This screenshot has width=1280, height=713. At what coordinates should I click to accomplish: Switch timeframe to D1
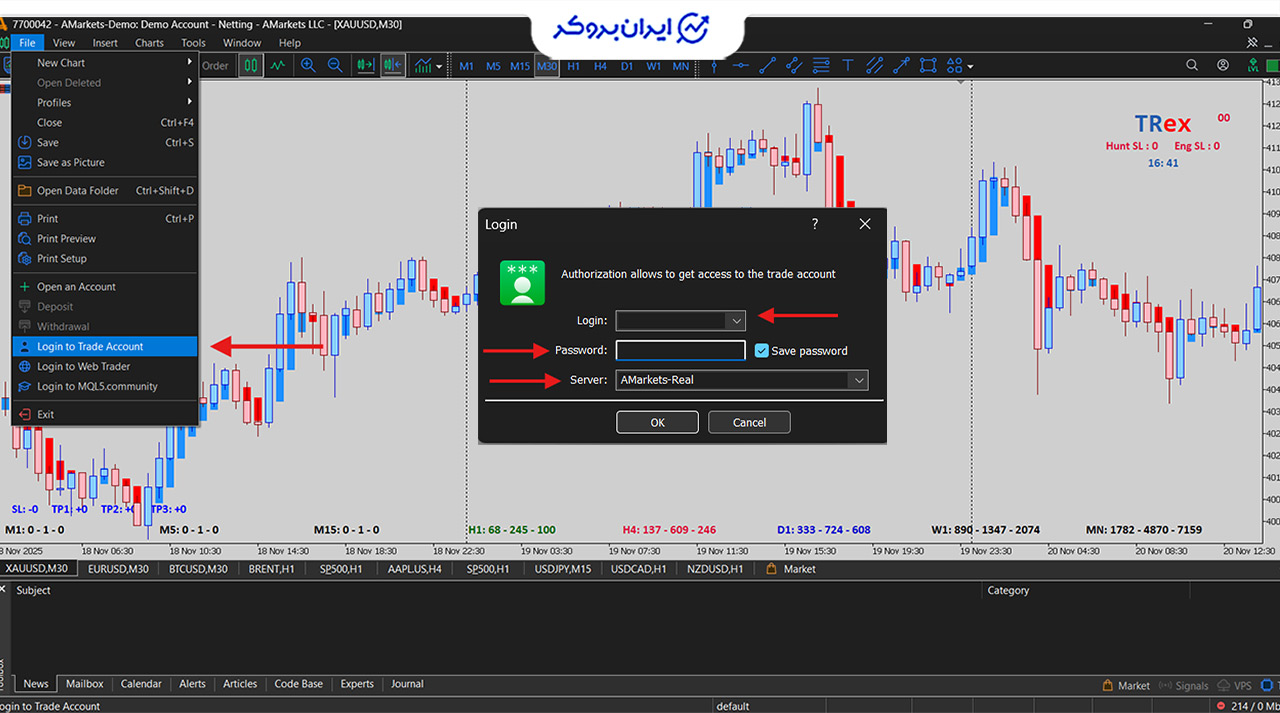[x=627, y=66]
